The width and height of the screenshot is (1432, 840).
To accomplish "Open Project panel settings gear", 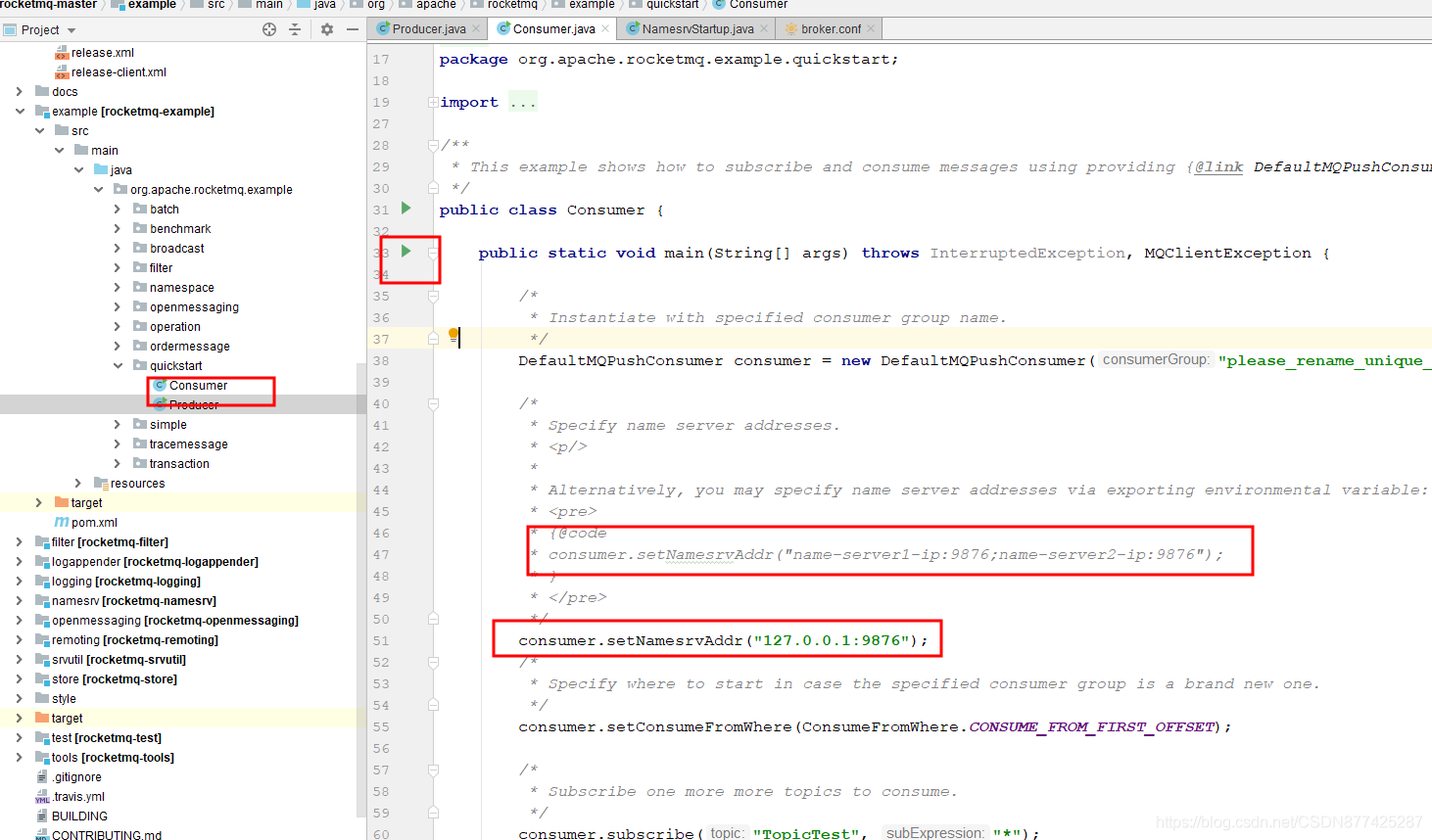I will [327, 29].
